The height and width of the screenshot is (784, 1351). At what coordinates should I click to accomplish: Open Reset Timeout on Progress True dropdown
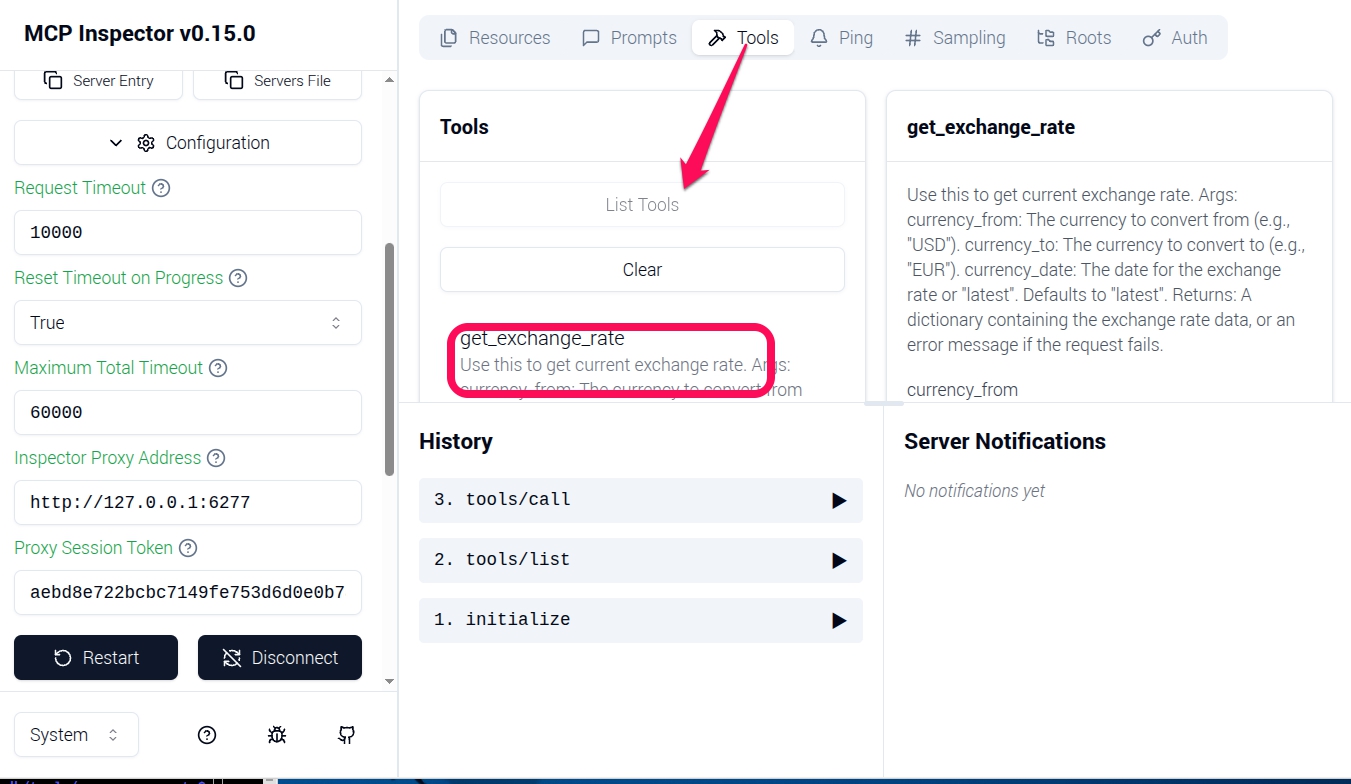point(188,323)
